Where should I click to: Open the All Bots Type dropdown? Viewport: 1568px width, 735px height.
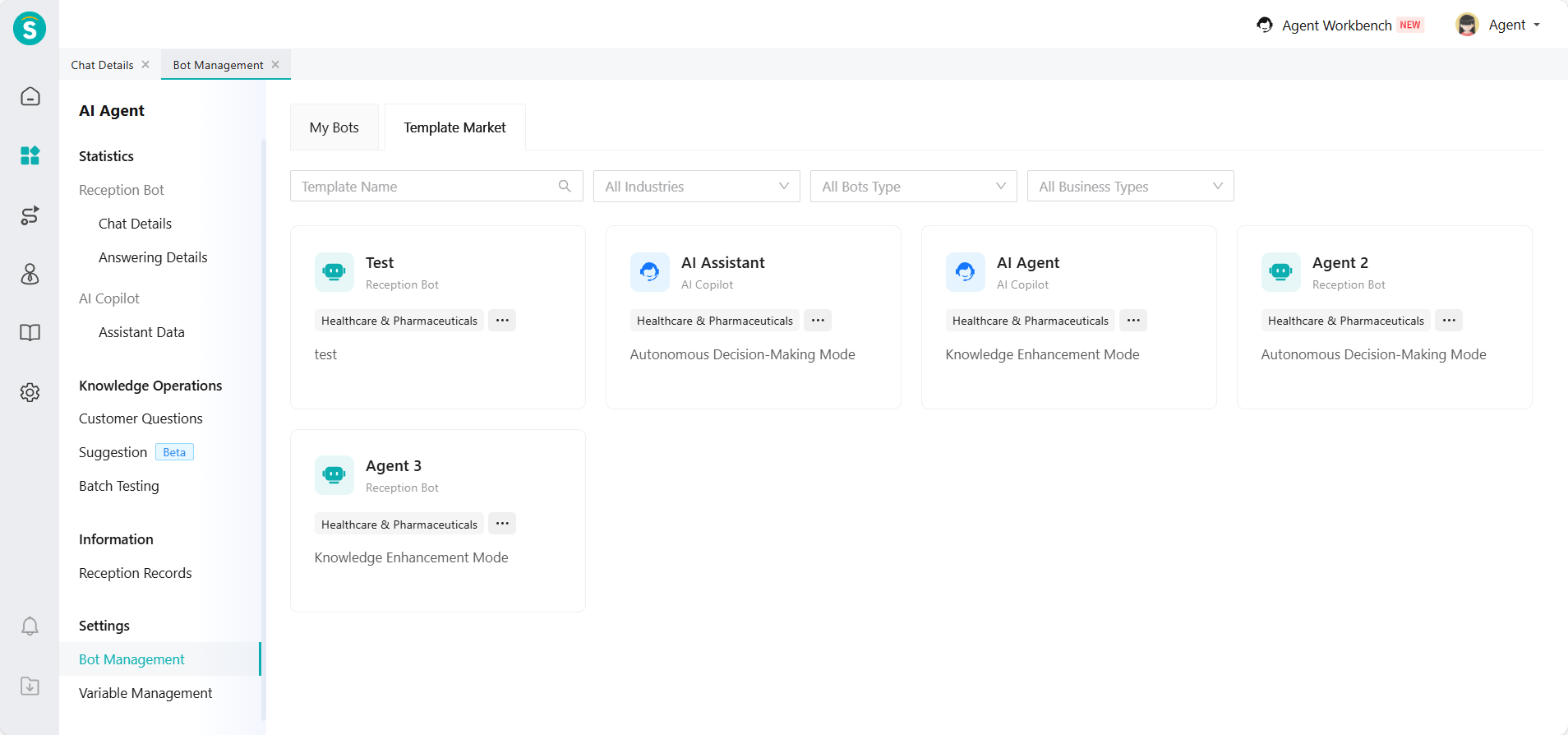[913, 187]
